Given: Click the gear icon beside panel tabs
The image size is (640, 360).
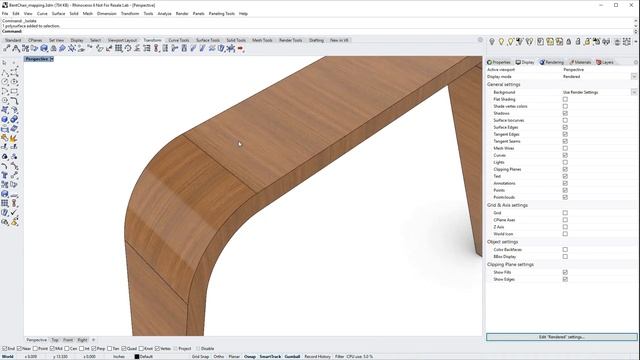Looking at the screenshot, I should (x=636, y=62).
